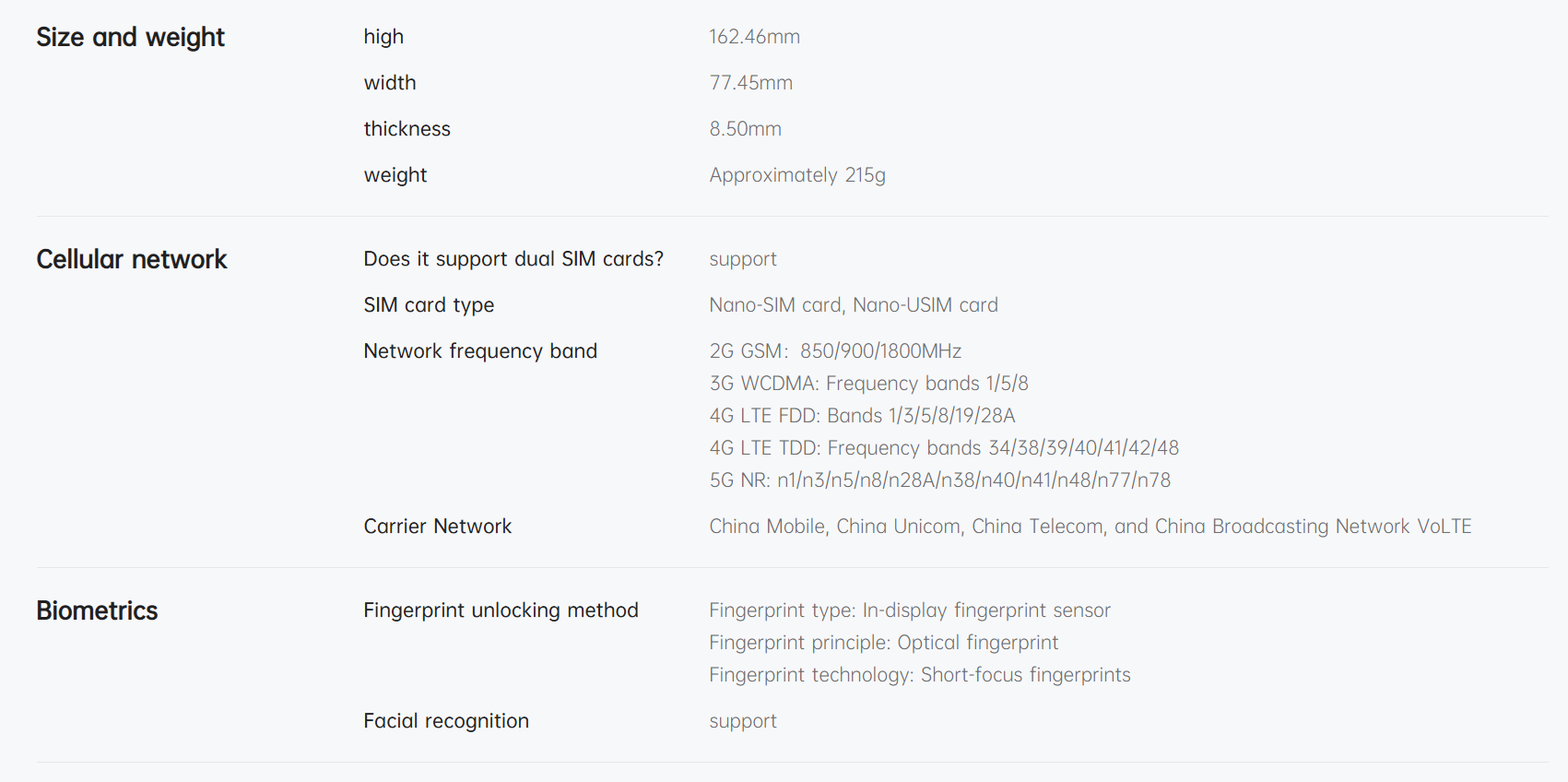Image resolution: width=1568 pixels, height=782 pixels.
Task: Click the Network frequency band label
Action: pos(480,351)
